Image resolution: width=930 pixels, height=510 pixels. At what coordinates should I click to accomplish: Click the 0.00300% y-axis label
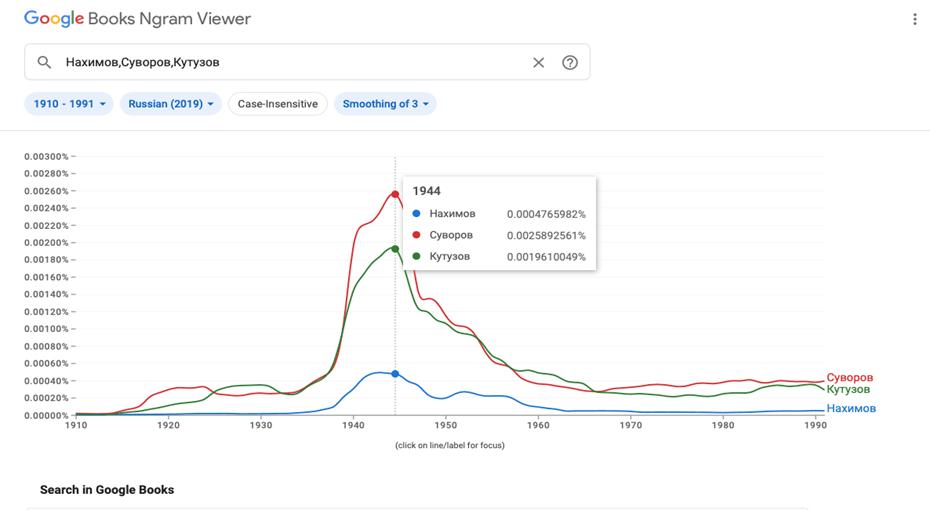pos(46,157)
